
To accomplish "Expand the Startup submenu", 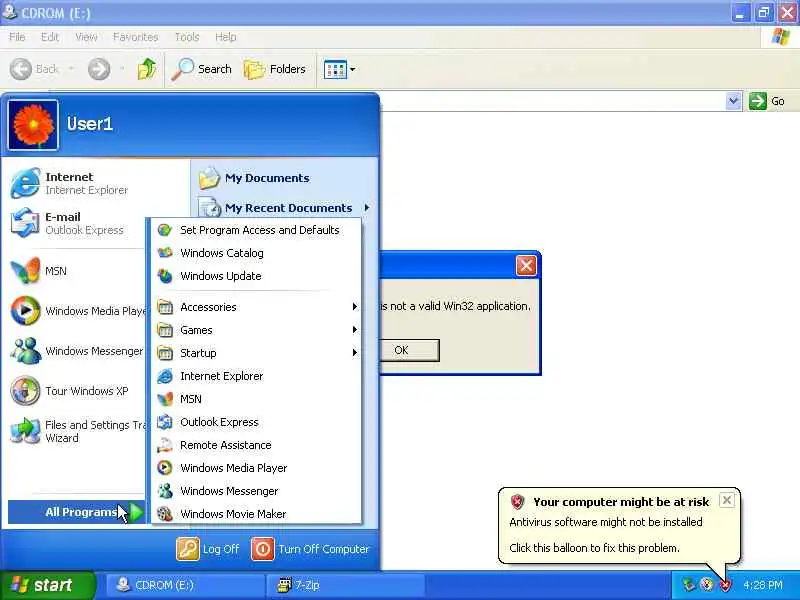I will 256,353.
